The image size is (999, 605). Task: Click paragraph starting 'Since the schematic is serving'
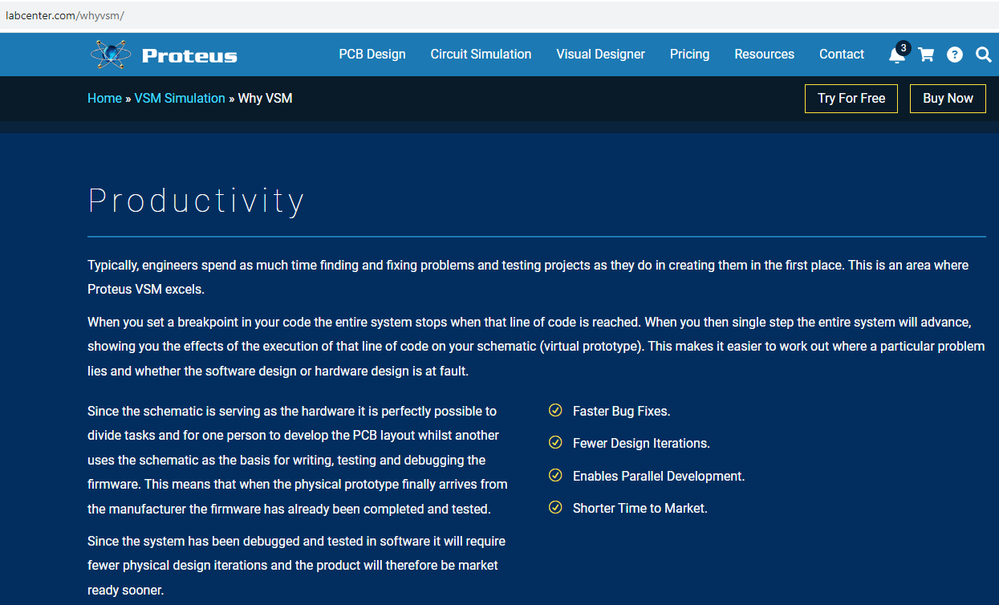[298, 460]
